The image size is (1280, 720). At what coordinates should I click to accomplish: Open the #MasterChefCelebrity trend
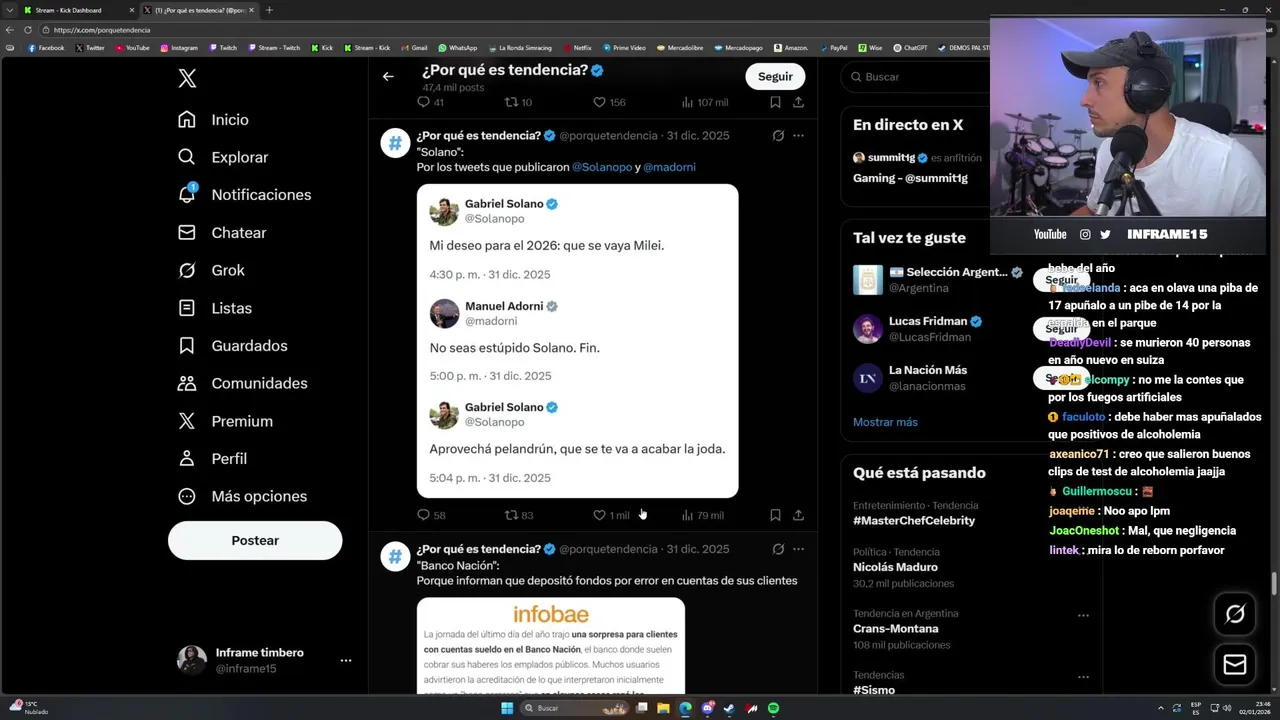tap(914, 521)
